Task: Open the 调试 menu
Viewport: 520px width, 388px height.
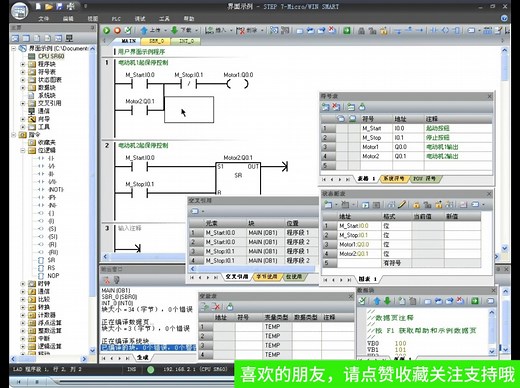Action: tap(140, 19)
